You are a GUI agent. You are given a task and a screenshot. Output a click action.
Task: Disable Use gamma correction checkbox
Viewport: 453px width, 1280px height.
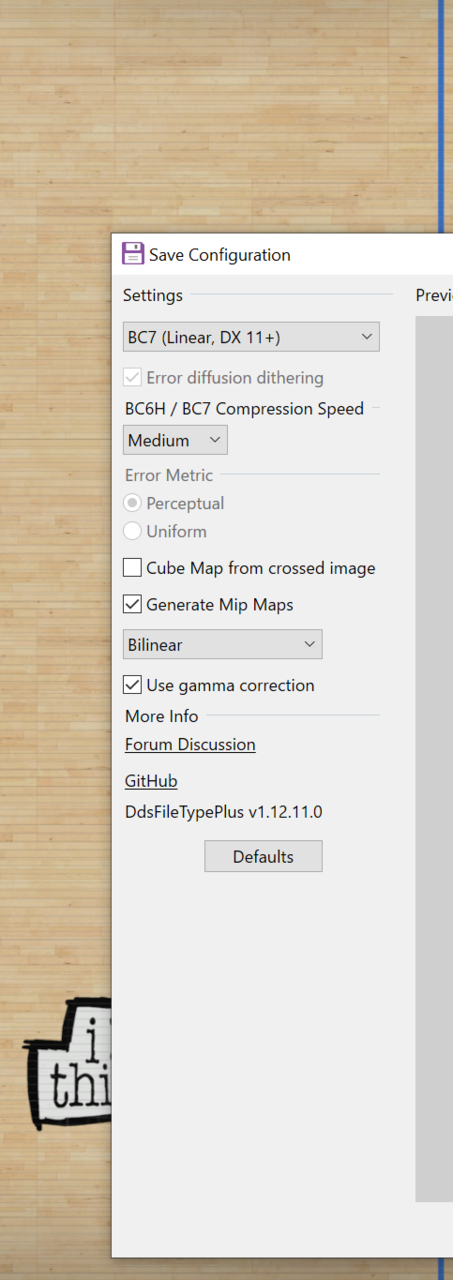(x=132, y=685)
